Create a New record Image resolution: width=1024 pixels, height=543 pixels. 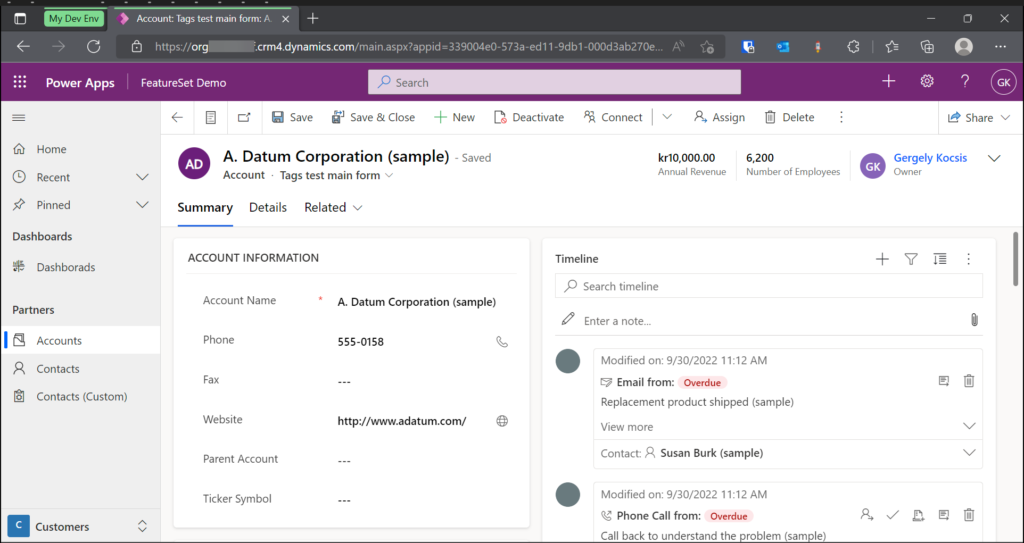coord(455,118)
